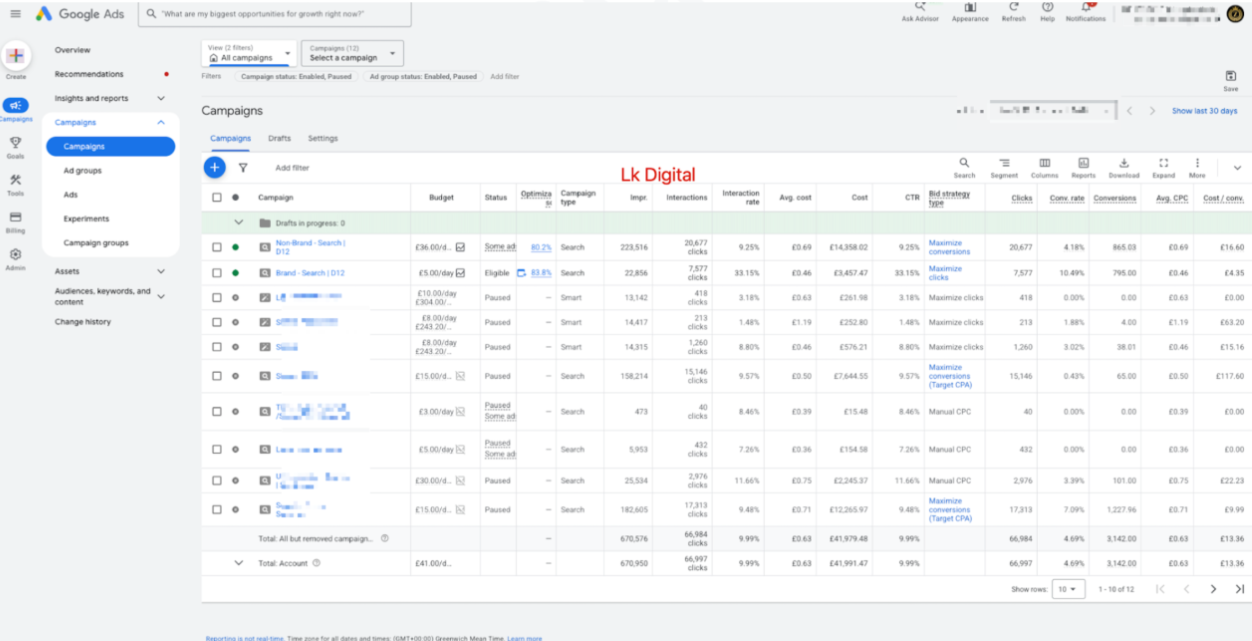1252x641 pixels.
Task: Tick checkbox for row with 14,417 impressions
Action: point(217,322)
